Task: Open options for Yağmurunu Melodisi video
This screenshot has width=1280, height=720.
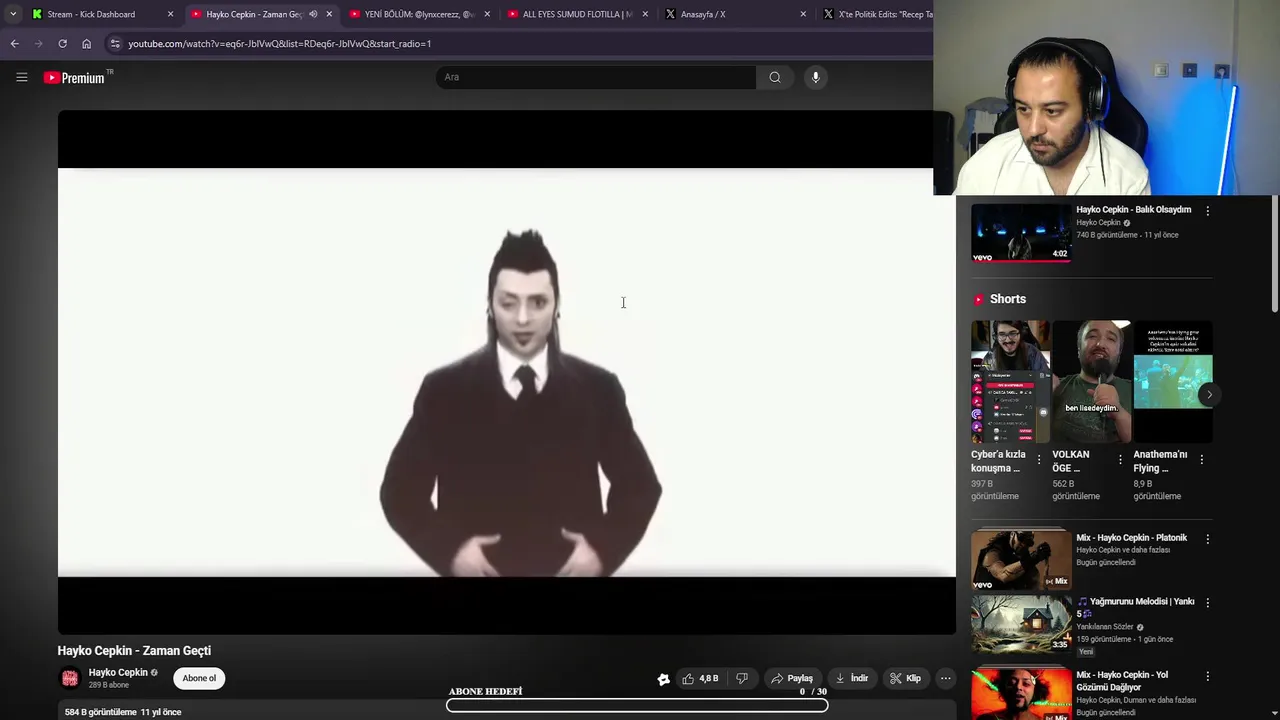Action: [1207, 603]
